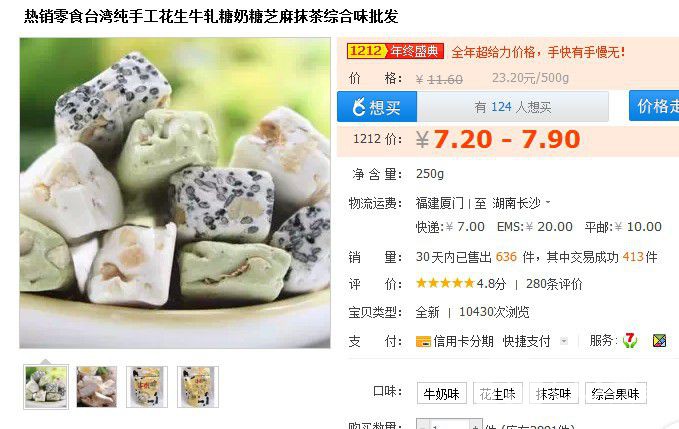Expand the payment methods dropdown arrow

564,341
